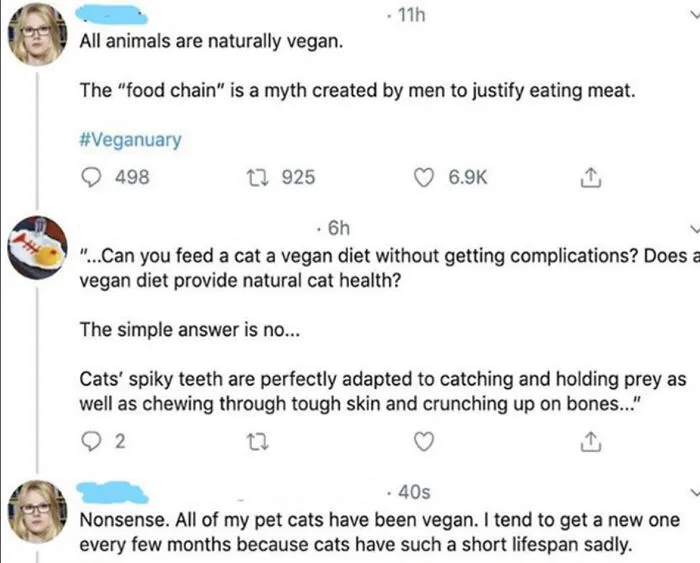Open the 'The simple answer is no...' tweet text

pyautogui.click(x=190, y=330)
